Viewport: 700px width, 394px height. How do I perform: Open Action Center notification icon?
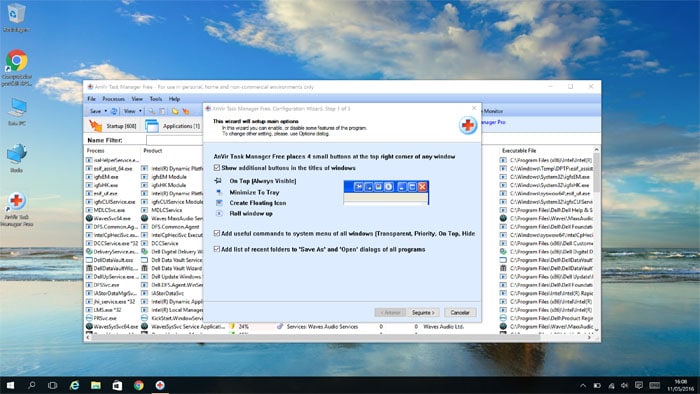tap(639, 386)
